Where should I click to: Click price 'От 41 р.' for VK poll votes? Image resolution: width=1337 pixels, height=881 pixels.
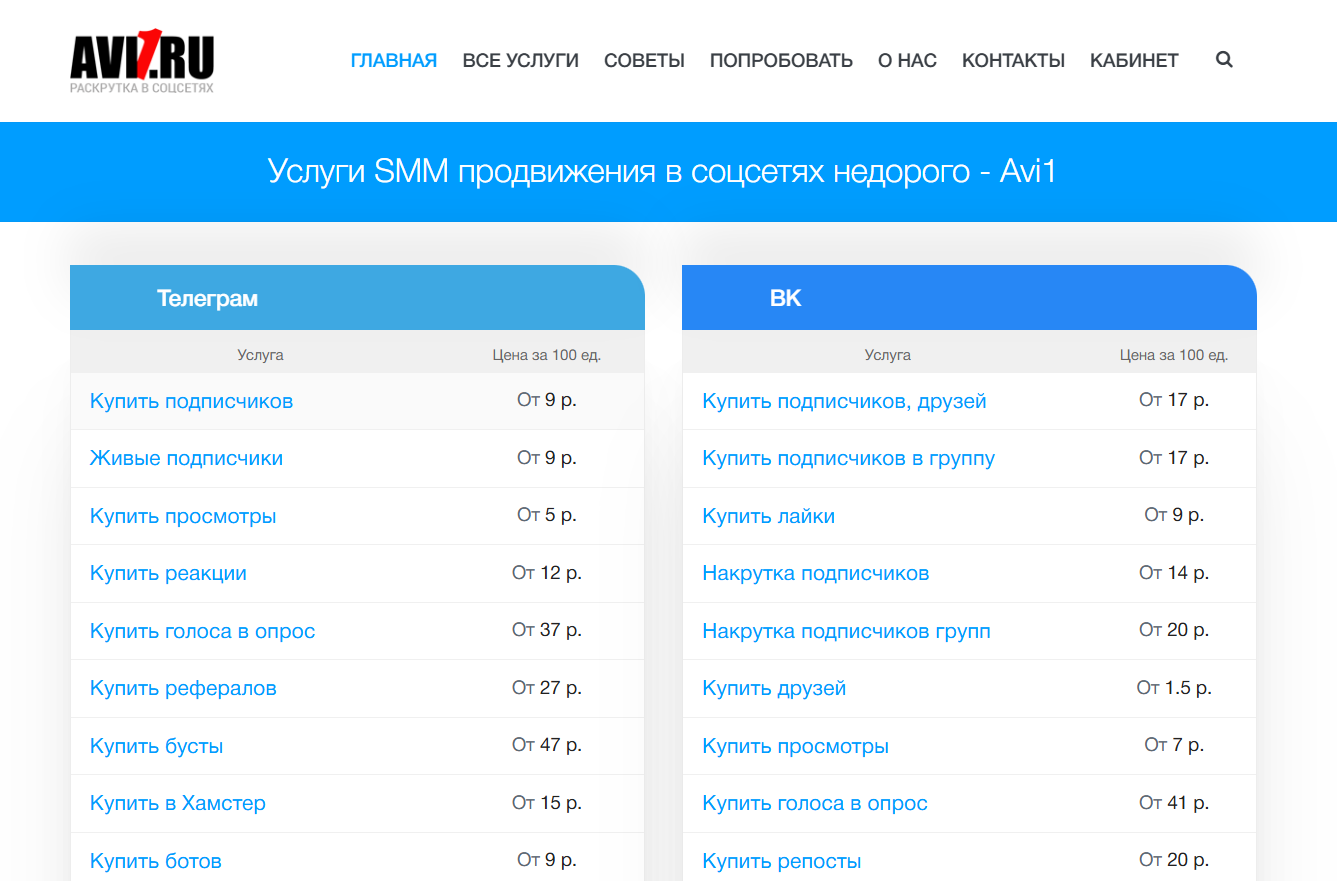[1174, 803]
